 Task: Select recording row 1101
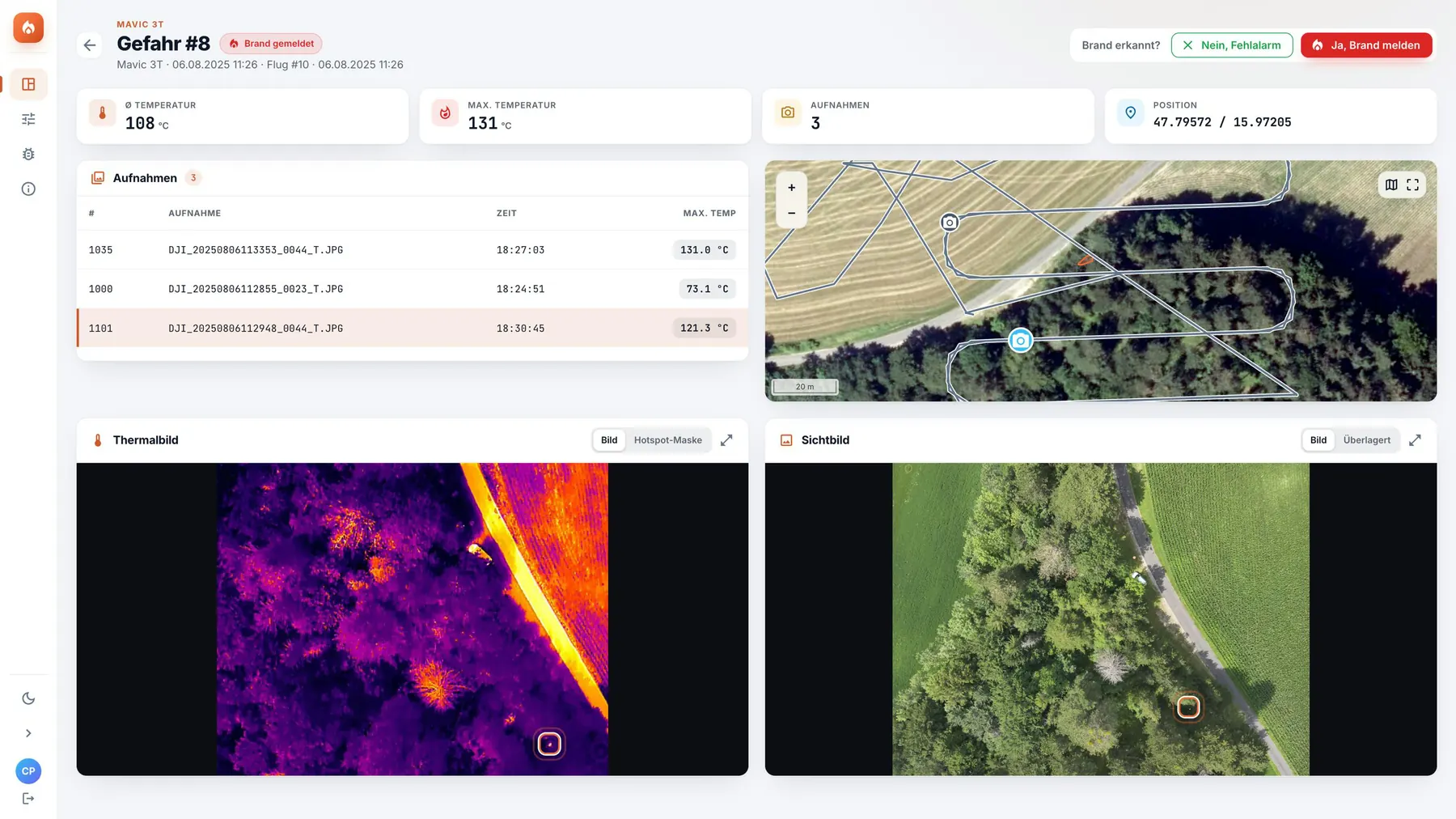(x=413, y=328)
